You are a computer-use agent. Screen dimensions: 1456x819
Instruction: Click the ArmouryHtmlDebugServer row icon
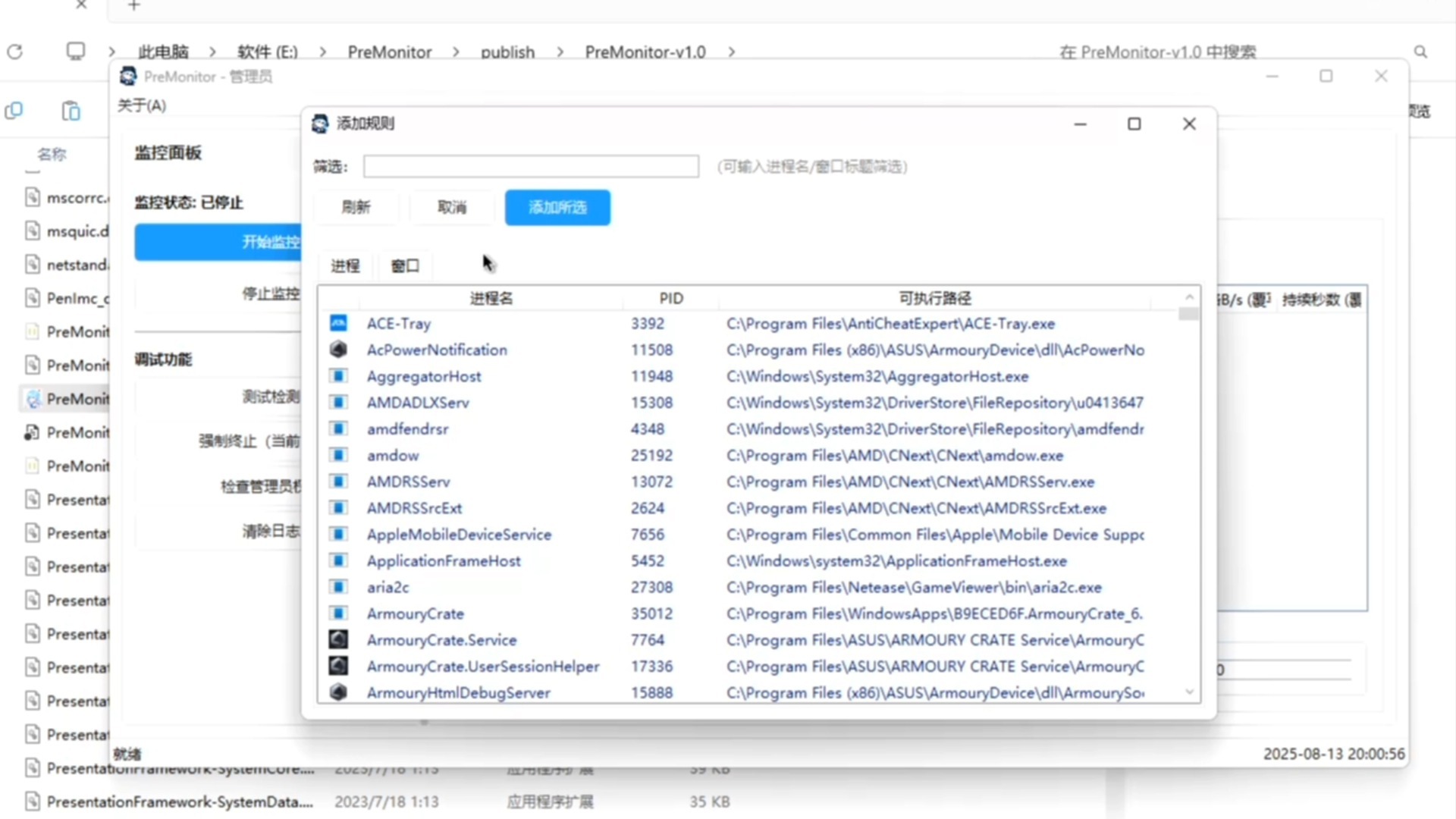[338, 692]
